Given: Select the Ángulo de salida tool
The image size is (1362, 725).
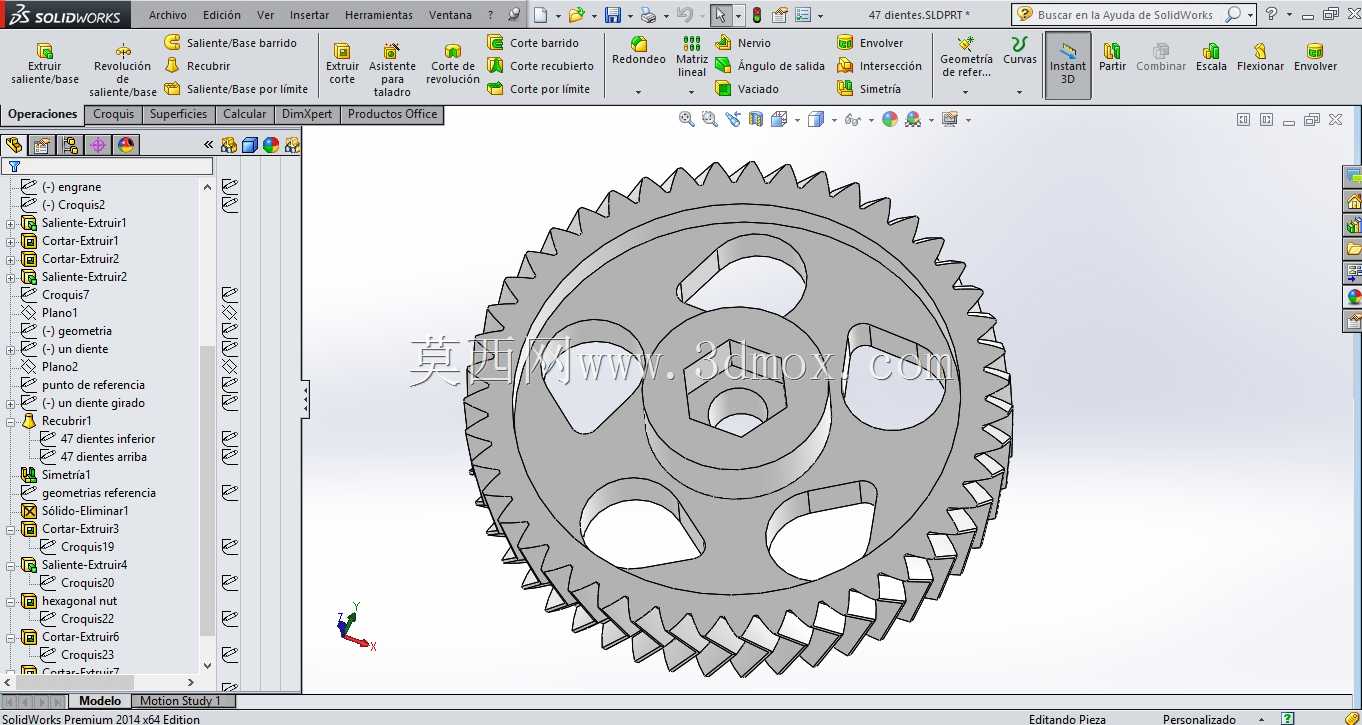Looking at the screenshot, I should (770, 66).
